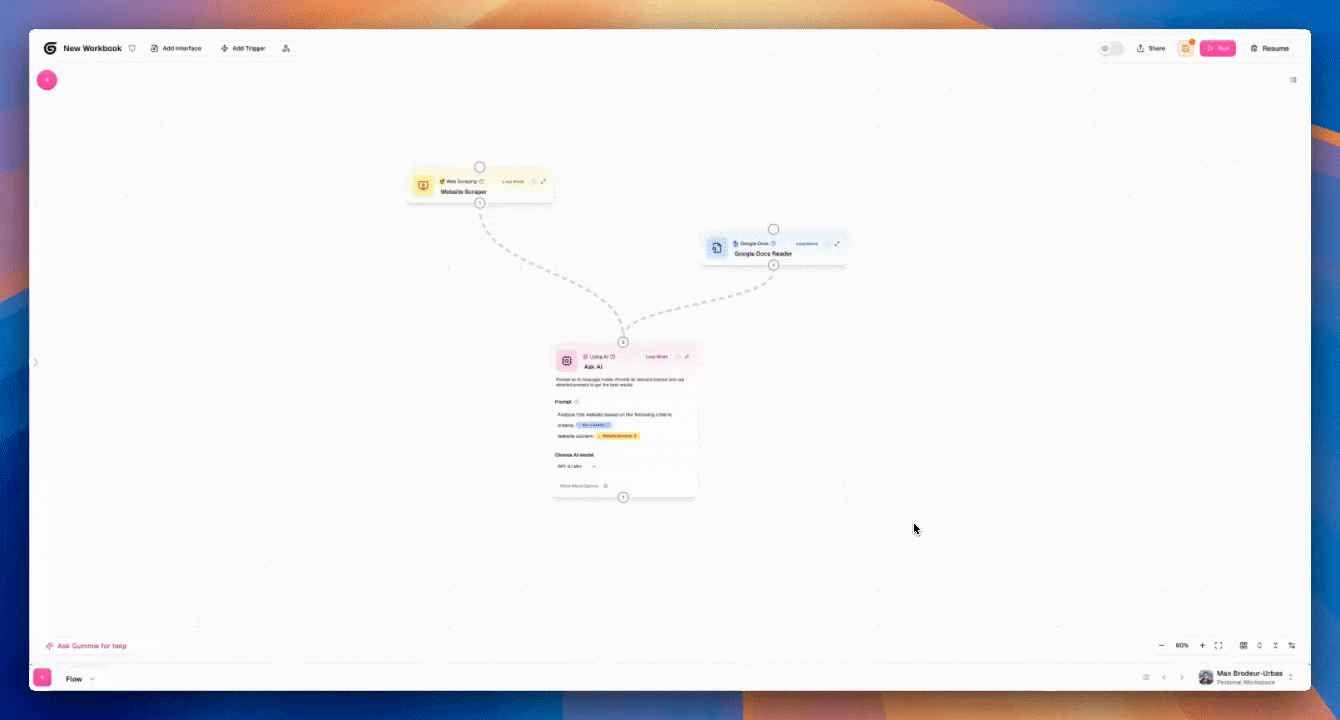The width and height of the screenshot is (1340, 720).
Task: Zoom out the canvas with minus icon
Action: click(x=1161, y=645)
